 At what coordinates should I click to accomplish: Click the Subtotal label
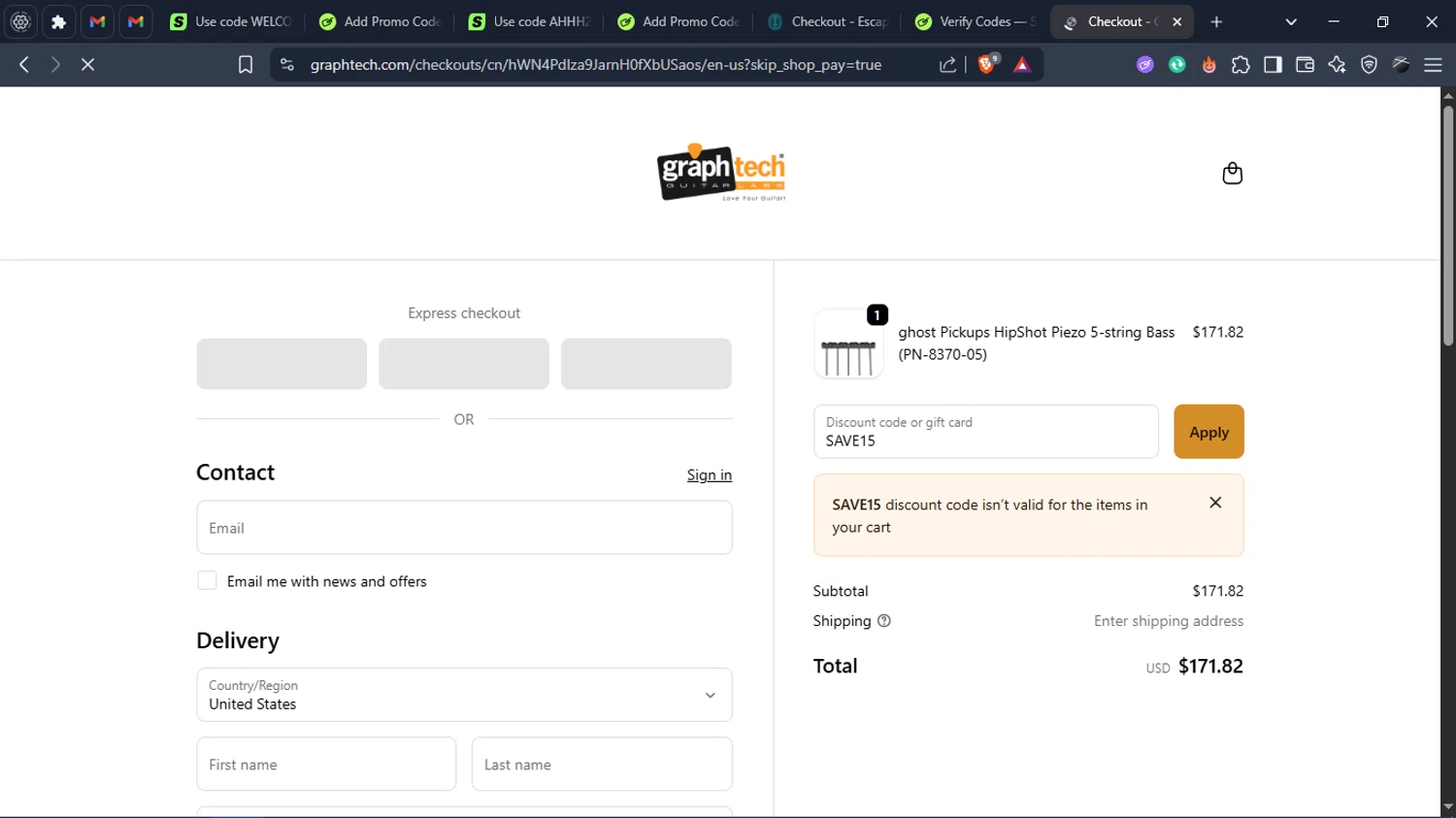click(841, 591)
